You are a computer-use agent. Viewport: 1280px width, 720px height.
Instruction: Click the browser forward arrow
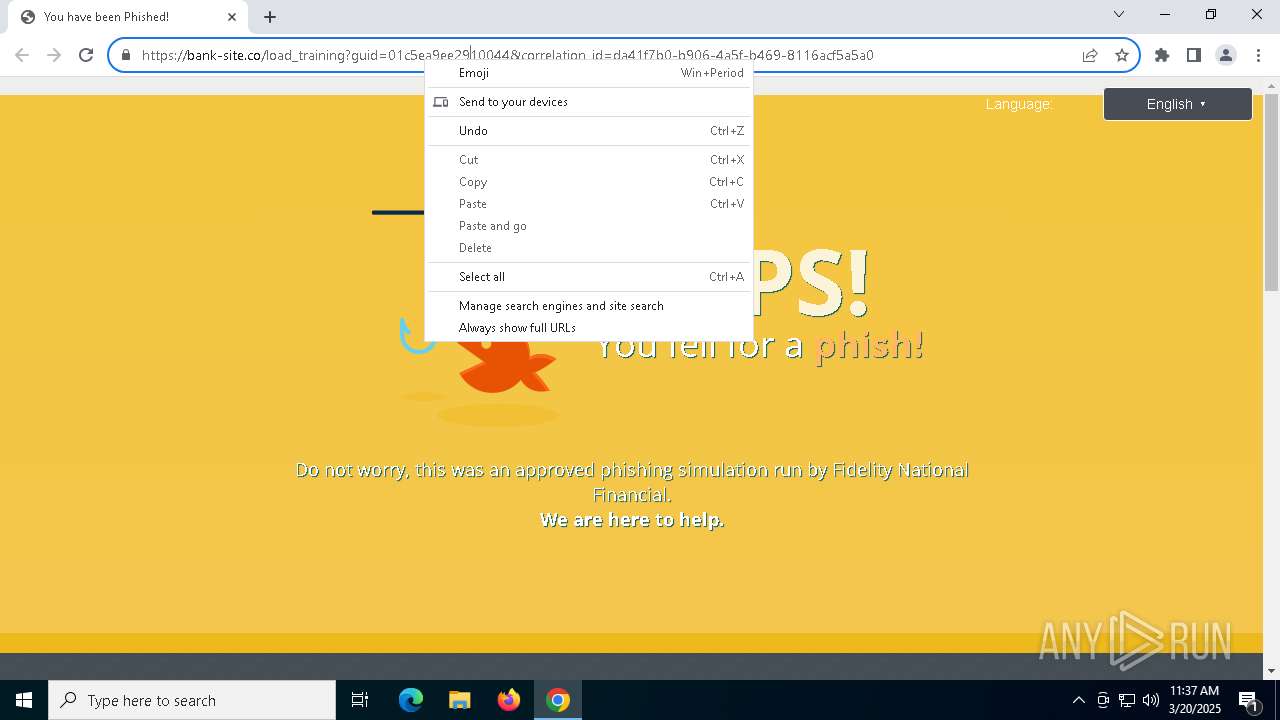point(54,55)
